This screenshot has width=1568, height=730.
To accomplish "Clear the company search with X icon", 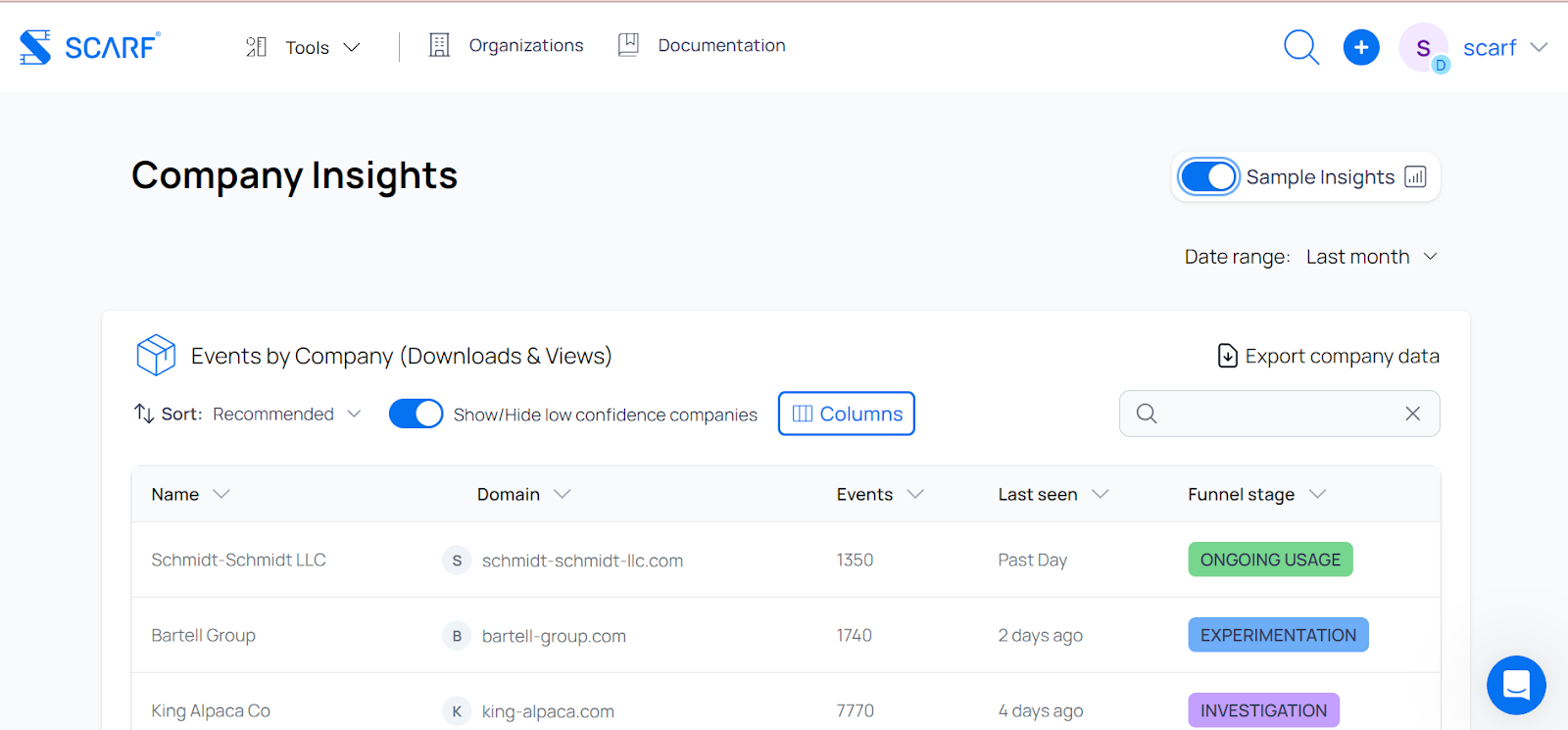I will (1412, 414).
